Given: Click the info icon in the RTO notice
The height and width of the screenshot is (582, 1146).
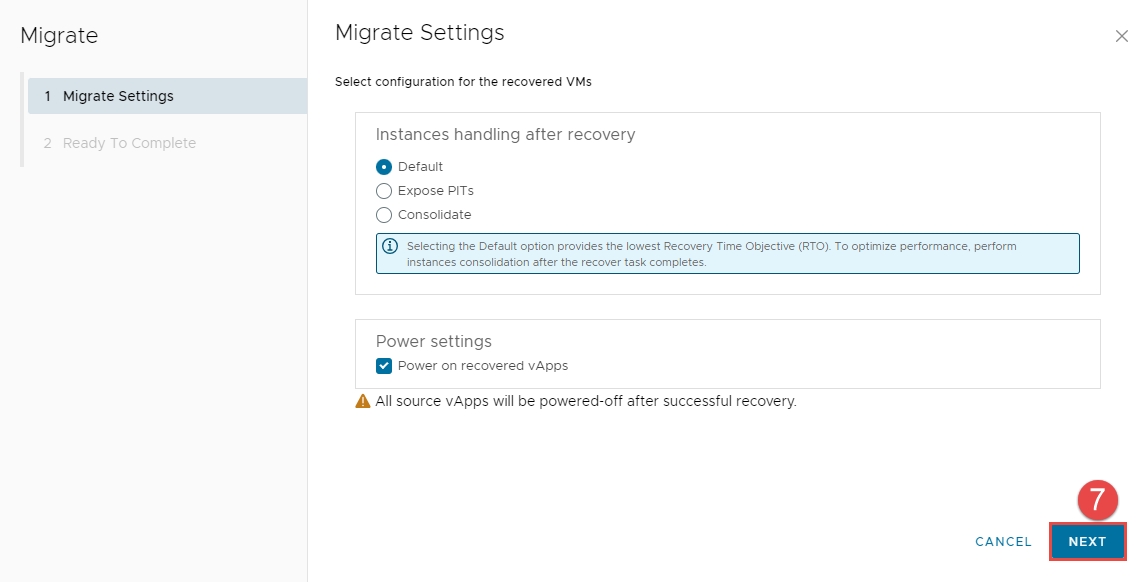Looking at the screenshot, I should click(x=390, y=246).
